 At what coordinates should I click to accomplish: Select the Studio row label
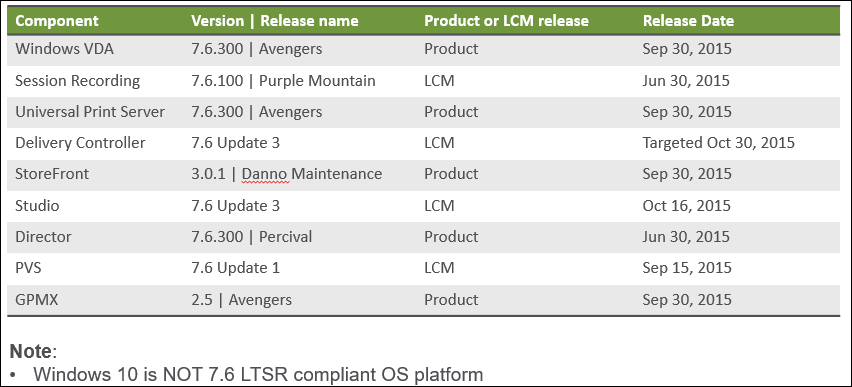coord(37,205)
